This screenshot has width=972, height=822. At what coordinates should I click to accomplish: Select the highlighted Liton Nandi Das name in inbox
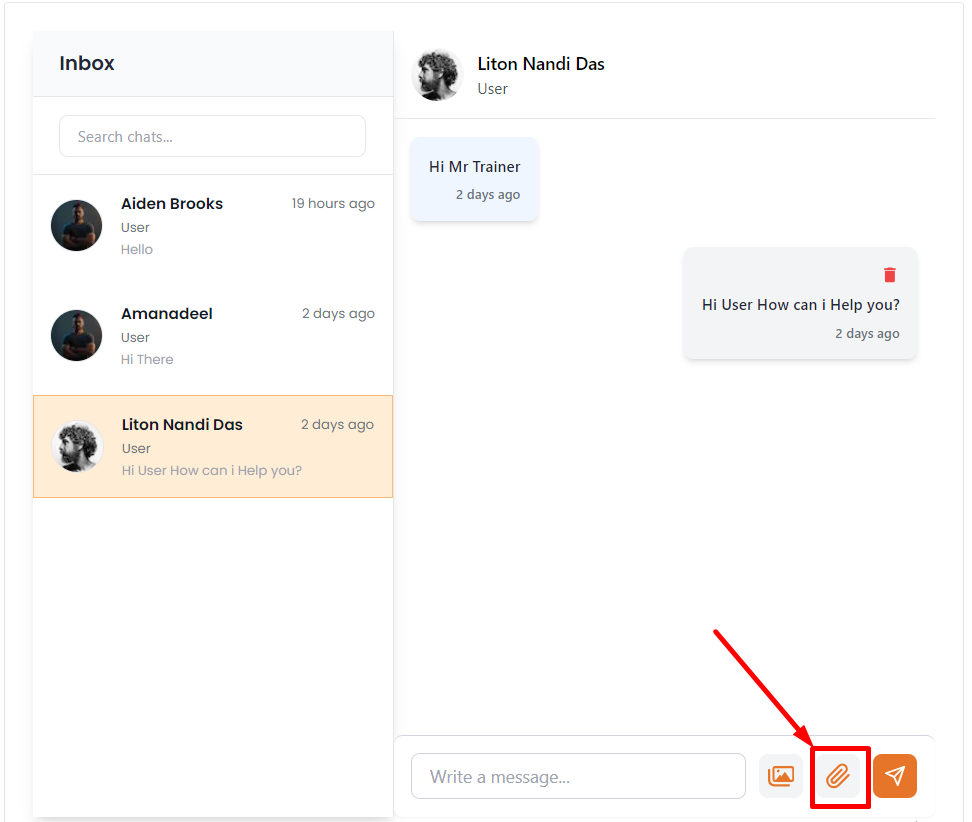(182, 425)
